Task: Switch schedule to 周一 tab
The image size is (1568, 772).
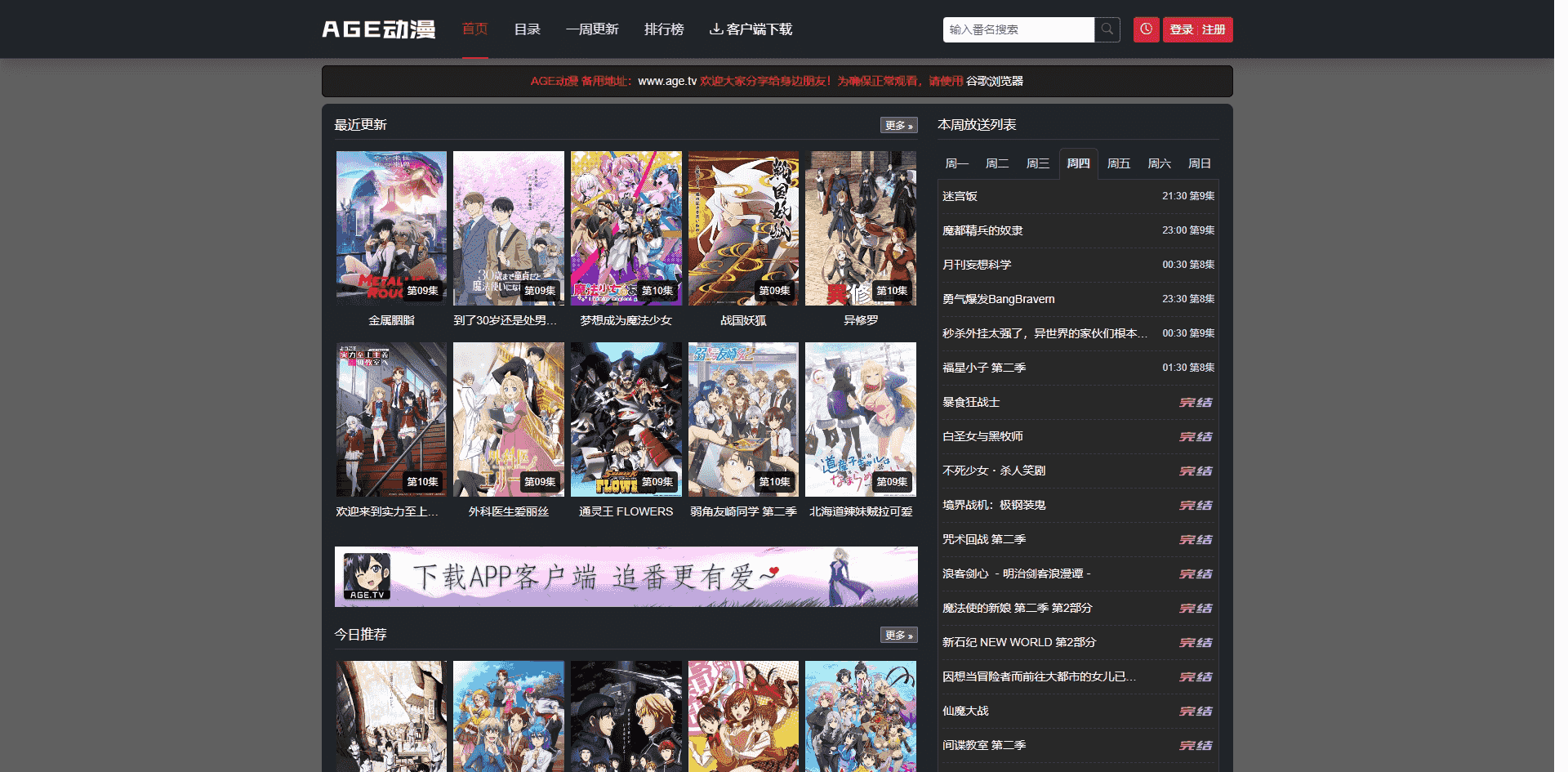Action: pos(956,163)
